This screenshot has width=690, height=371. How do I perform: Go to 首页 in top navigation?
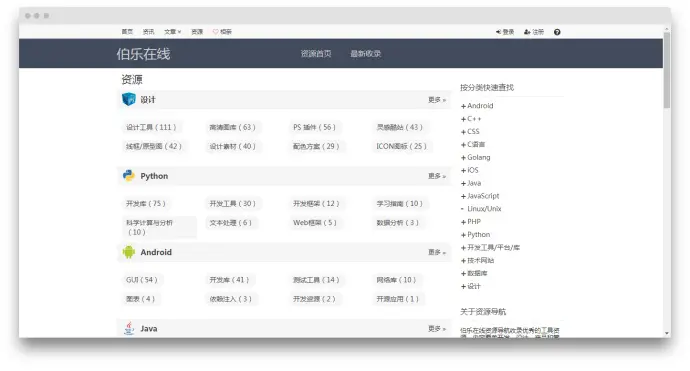click(127, 32)
